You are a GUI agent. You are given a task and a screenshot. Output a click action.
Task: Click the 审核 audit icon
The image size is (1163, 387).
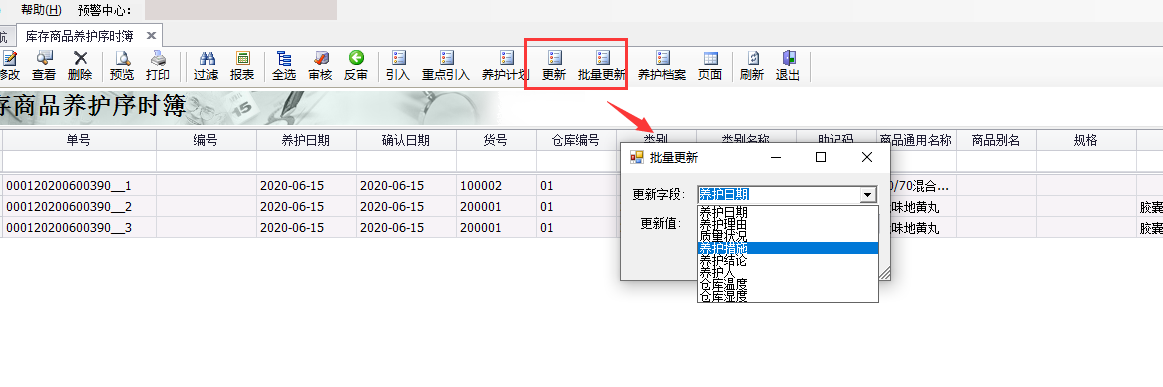320,66
